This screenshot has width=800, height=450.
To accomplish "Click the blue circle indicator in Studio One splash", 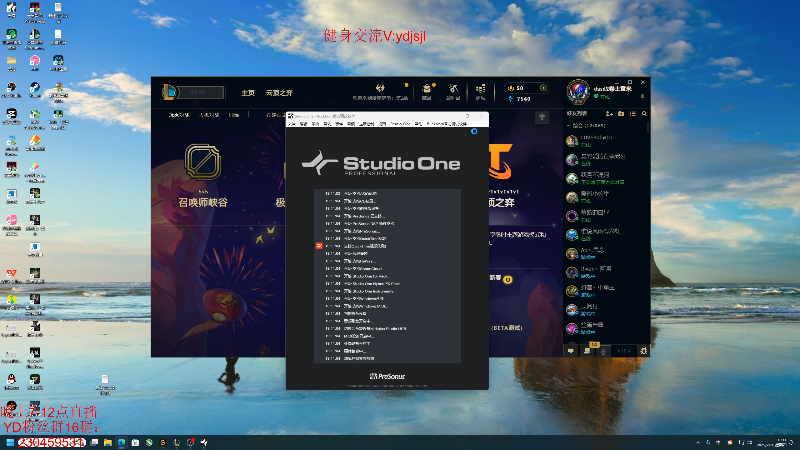I will 474,132.
